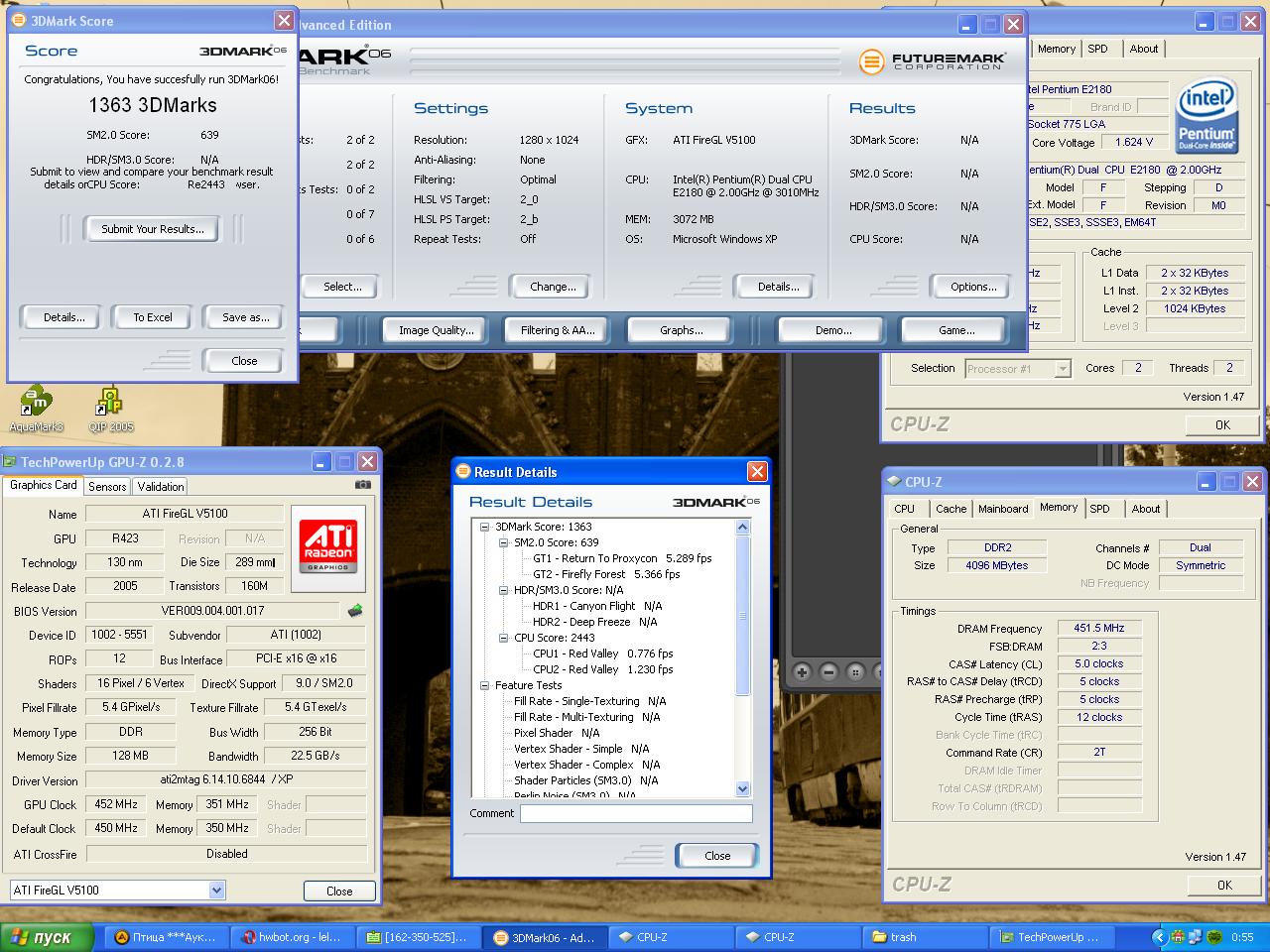This screenshot has width=1270, height=952.
Task: Click the Result Details vertical scrollbar thumb
Action: pyautogui.click(x=743, y=615)
